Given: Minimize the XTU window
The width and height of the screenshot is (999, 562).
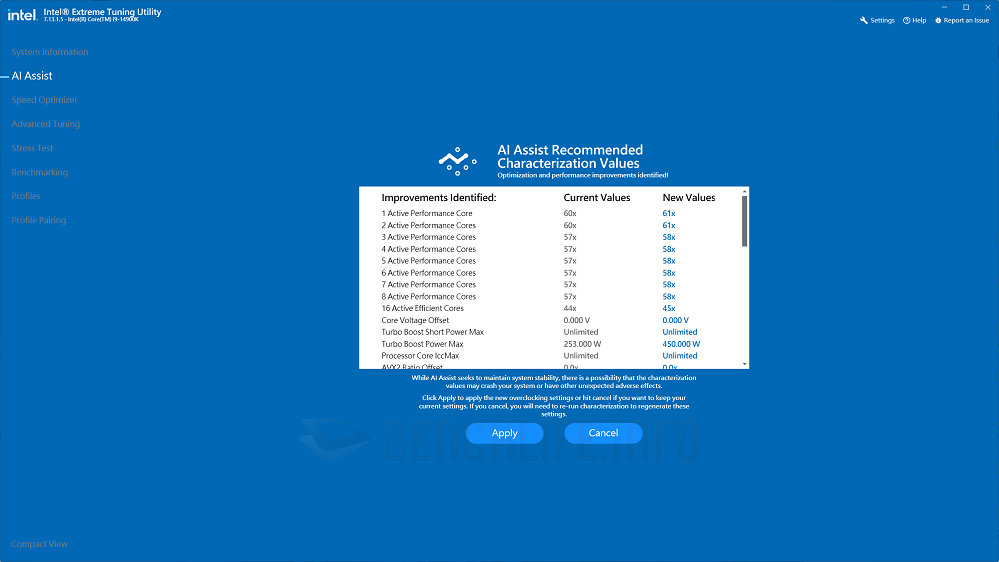Looking at the screenshot, I should 944,7.
